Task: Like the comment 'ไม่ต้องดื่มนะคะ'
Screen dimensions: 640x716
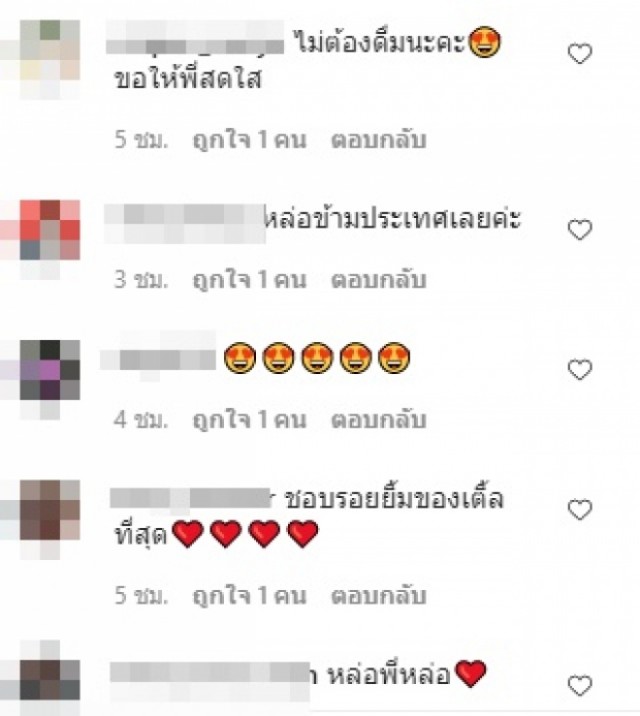Action: point(580,54)
